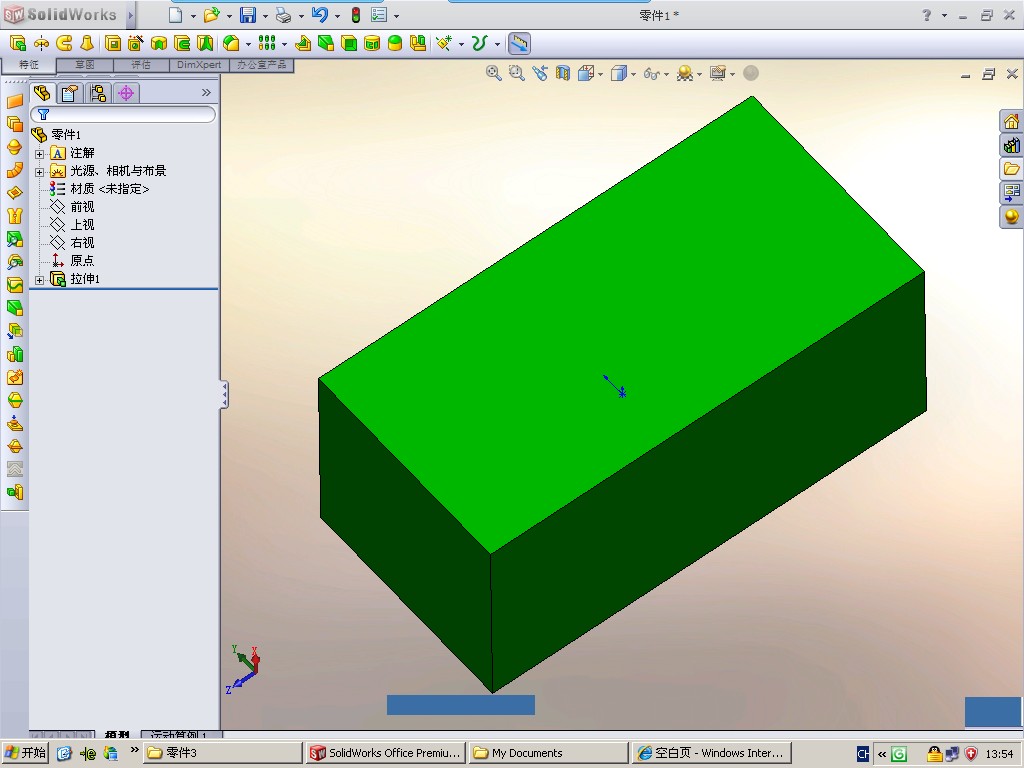The height and width of the screenshot is (768, 1024).
Task: Open the Save dropdown arrow
Action: pos(265,16)
